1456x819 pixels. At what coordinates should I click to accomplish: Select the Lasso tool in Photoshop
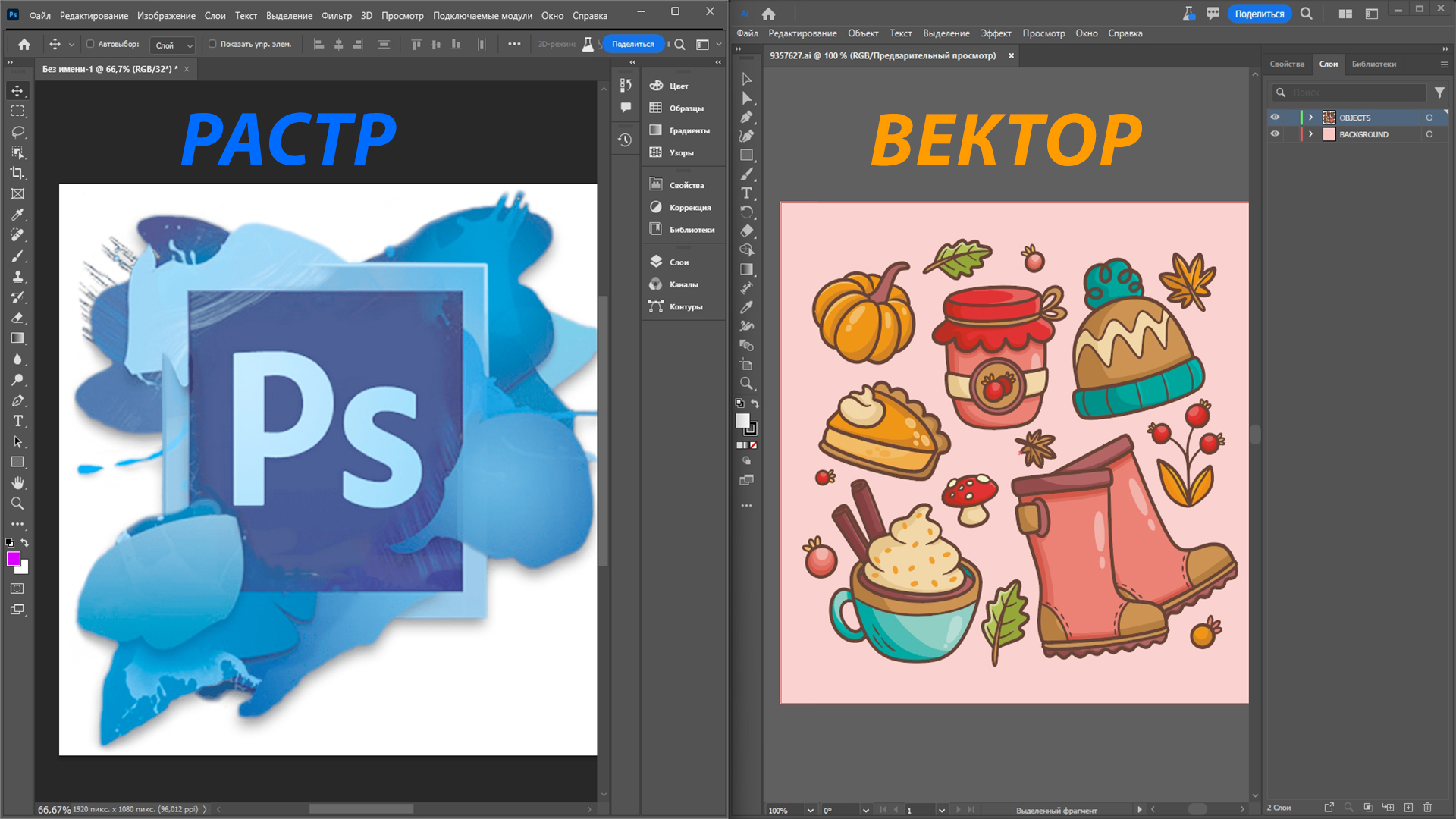pos(17,132)
